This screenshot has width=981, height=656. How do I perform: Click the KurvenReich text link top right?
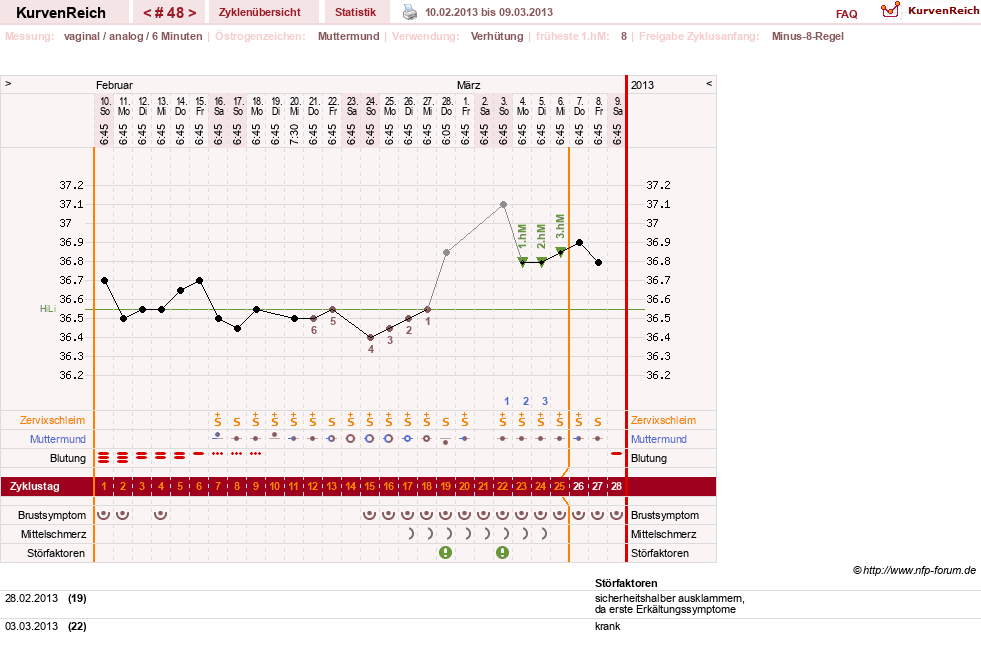click(943, 11)
